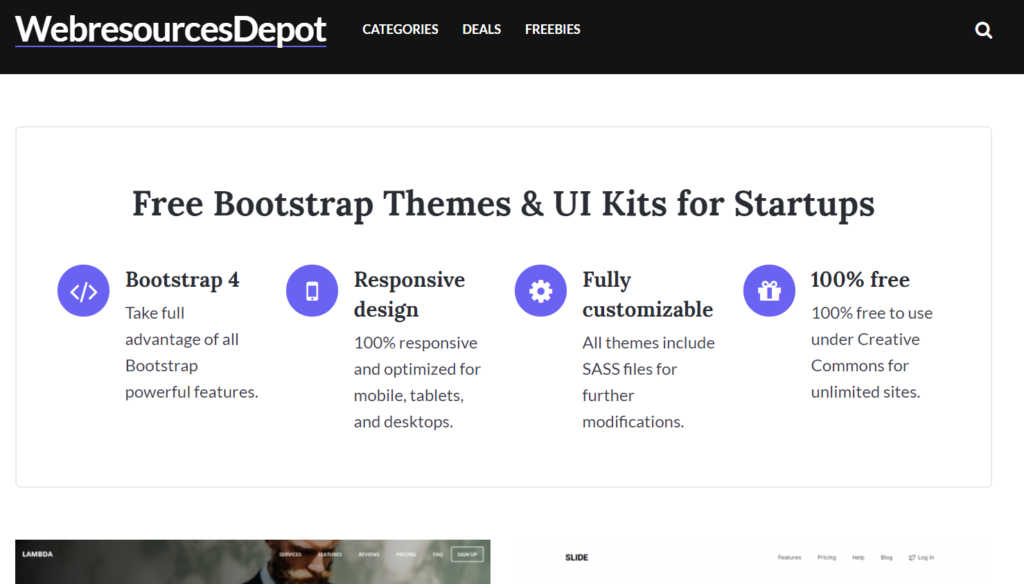Click the search magnifier icon in header

[x=983, y=30]
